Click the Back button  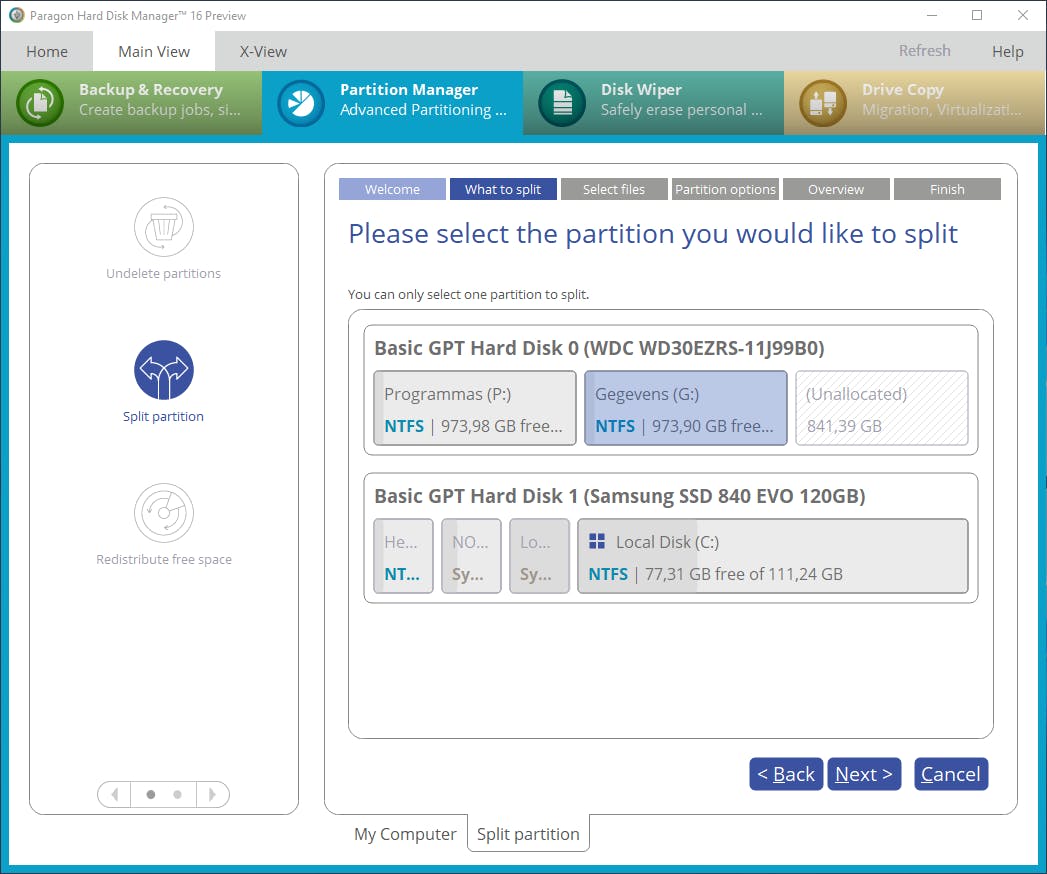coord(786,774)
